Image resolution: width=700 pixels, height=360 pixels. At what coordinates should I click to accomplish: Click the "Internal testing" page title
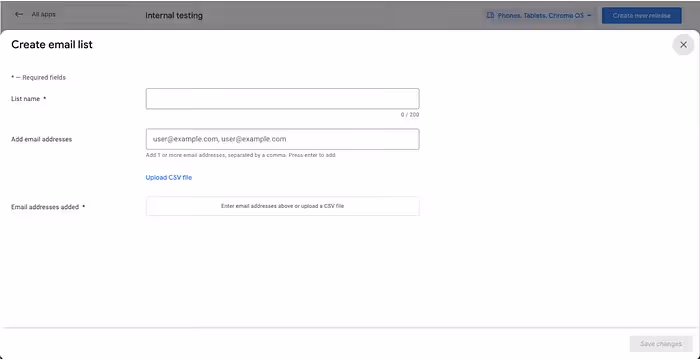coord(174,16)
